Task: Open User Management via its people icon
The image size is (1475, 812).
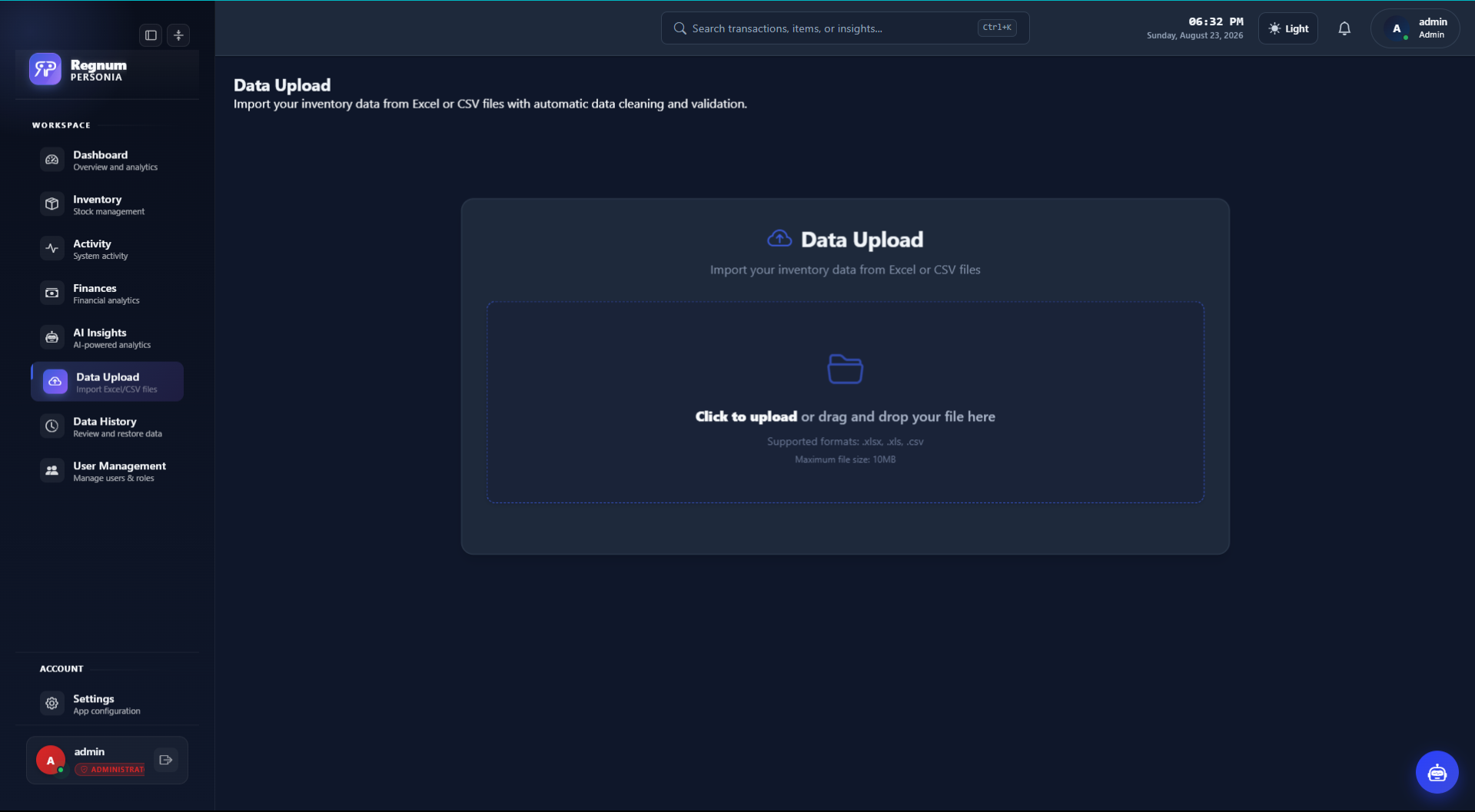Action: 51,471
